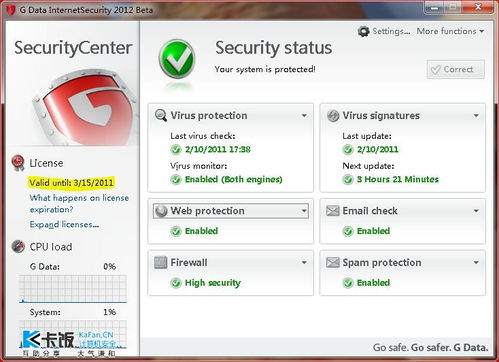This screenshot has width=499, height=362.
Task: Click the Virus protection magnifier icon
Action: coord(161,116)
